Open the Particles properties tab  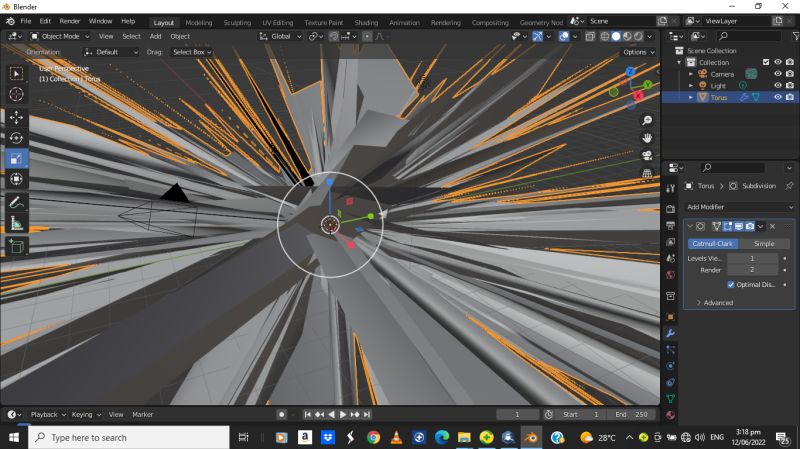(670, 350)
